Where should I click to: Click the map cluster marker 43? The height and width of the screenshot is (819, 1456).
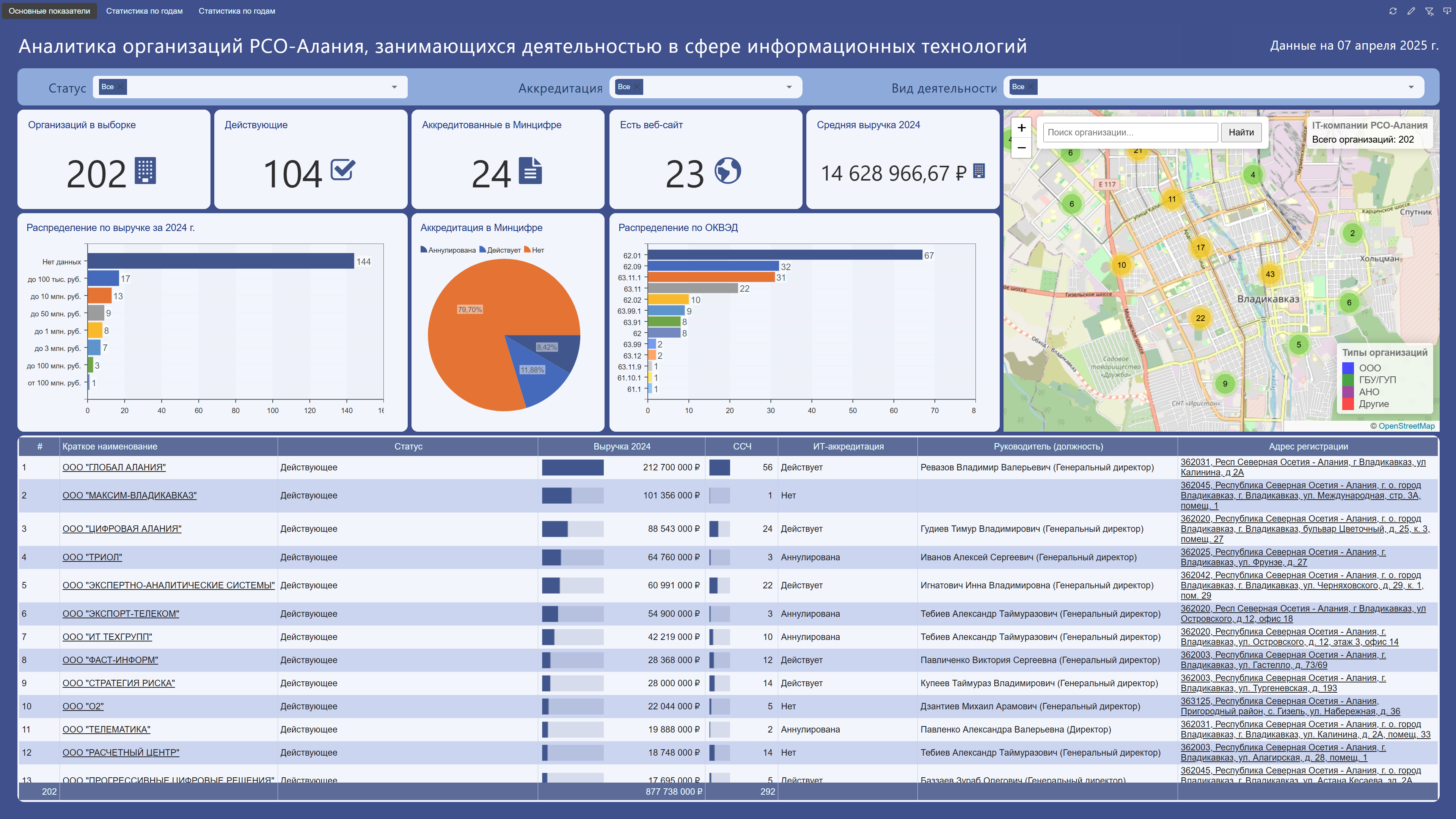tap(1269, 274)
